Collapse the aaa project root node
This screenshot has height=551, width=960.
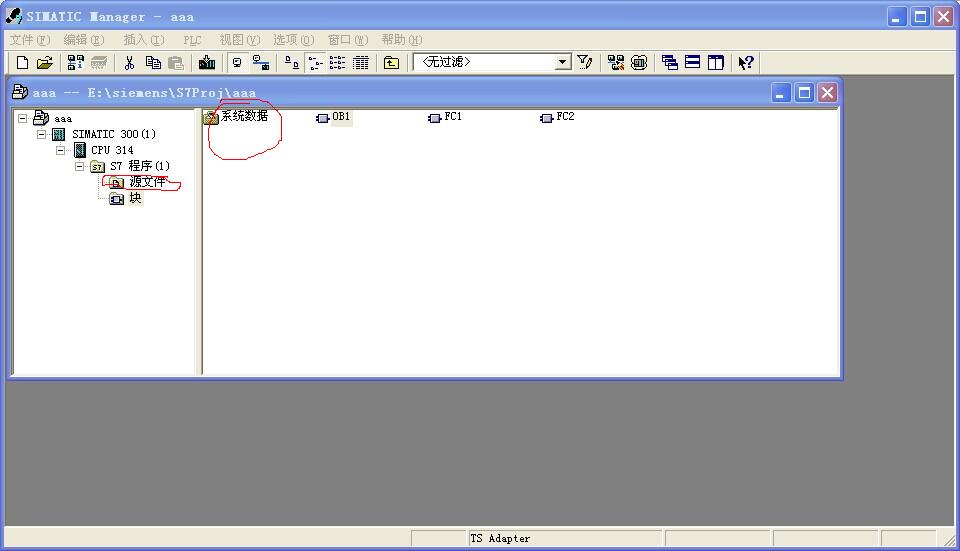tap(23, 118)
